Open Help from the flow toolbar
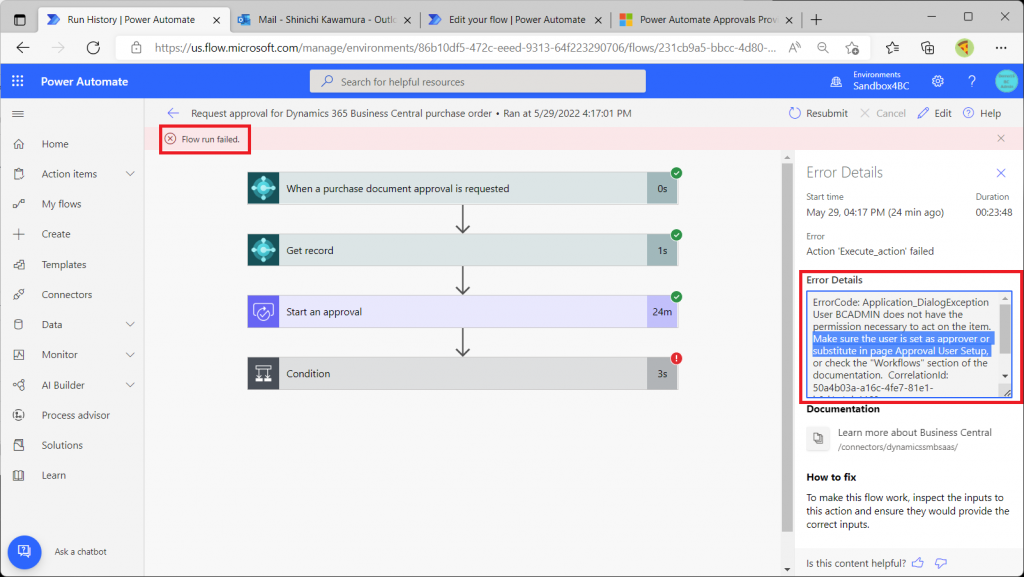The height and width of the screenshot is (577, 1024). (x=982, y=113)
